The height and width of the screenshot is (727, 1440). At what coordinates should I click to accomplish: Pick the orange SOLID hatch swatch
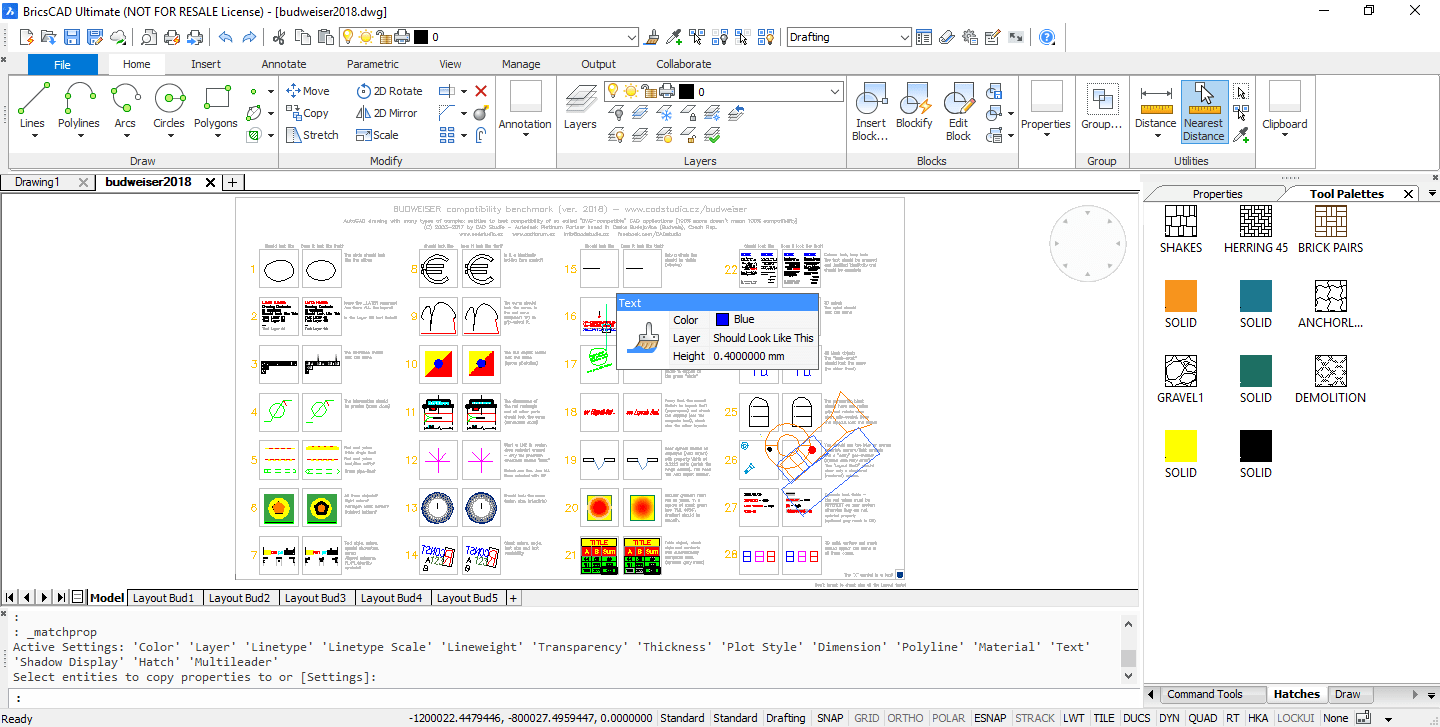1181,296
